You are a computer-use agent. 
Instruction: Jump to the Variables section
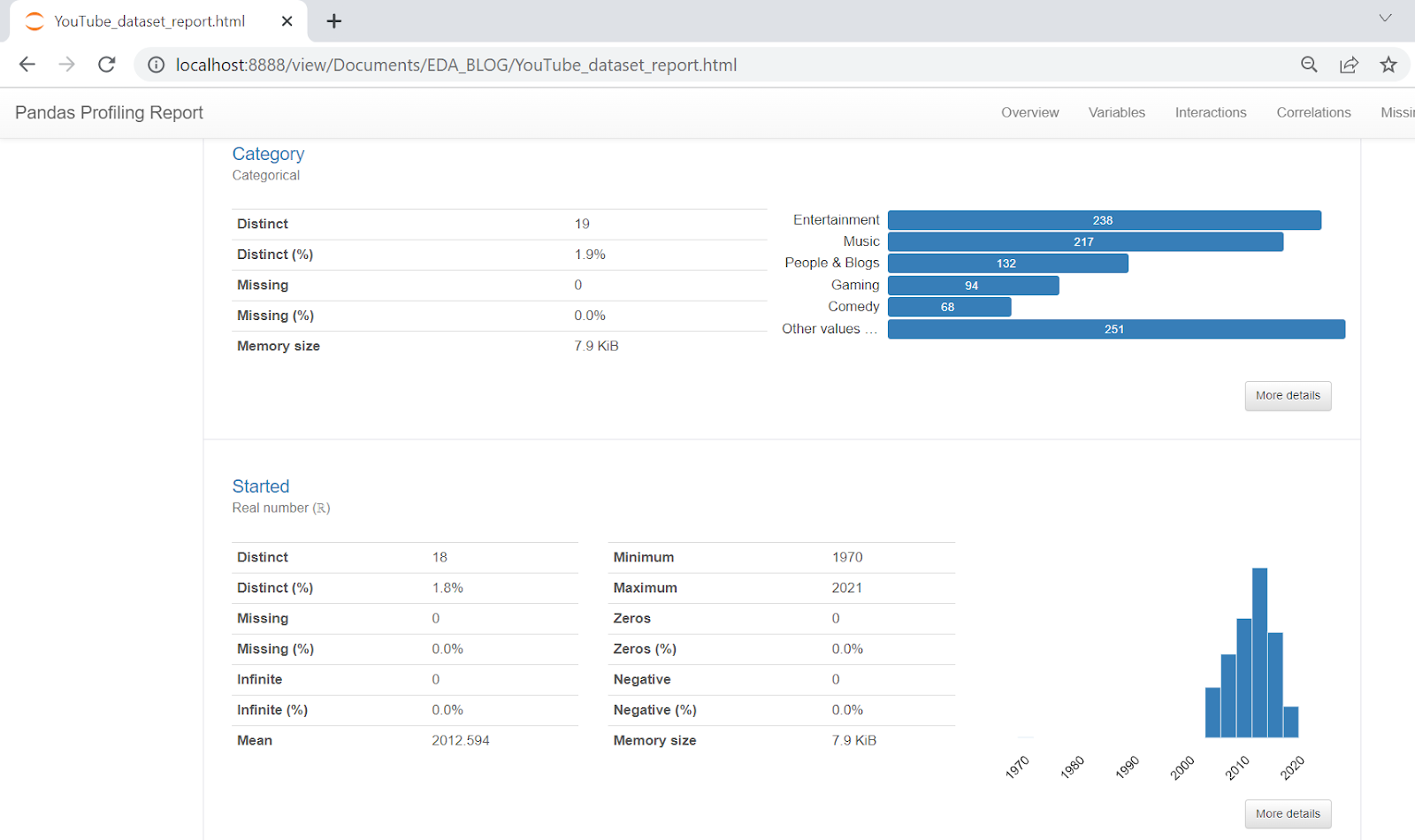click(1116, 112)
